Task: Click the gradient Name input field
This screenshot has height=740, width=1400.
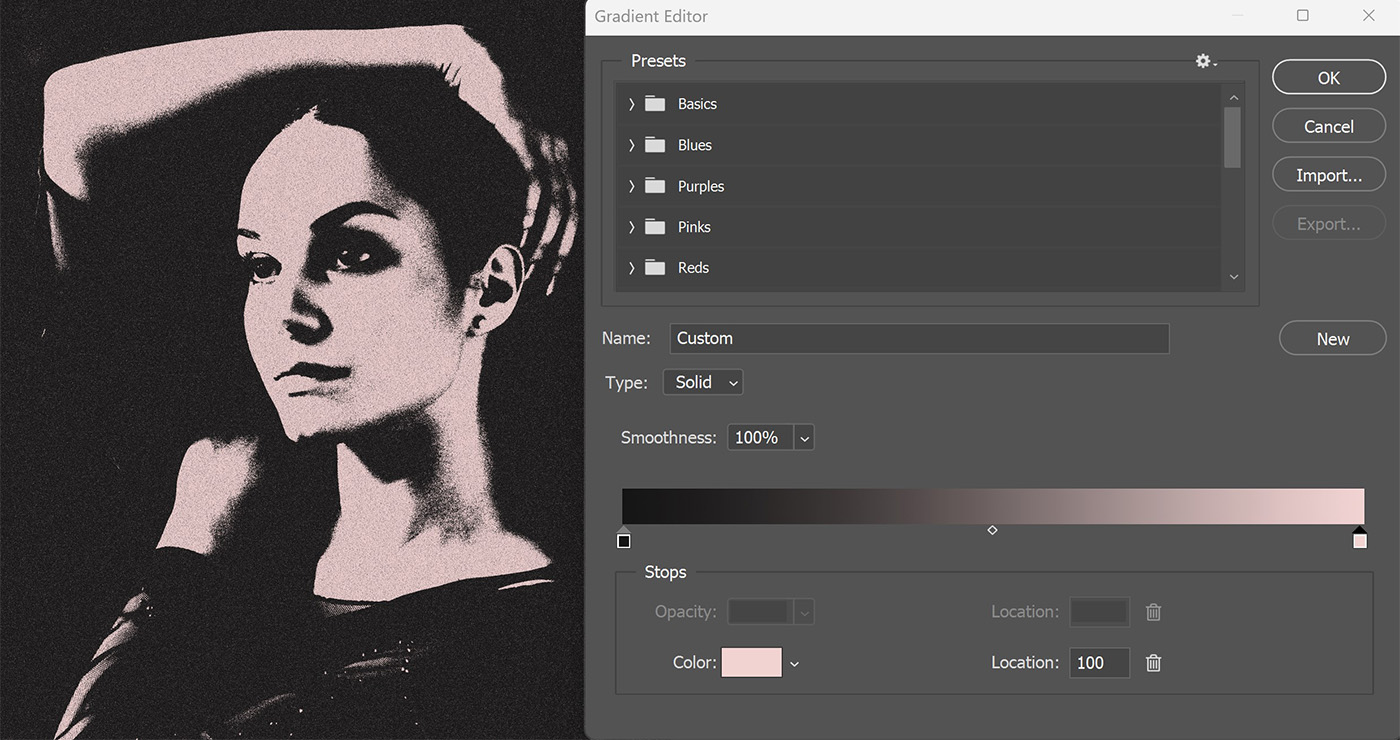Action: 918,338
